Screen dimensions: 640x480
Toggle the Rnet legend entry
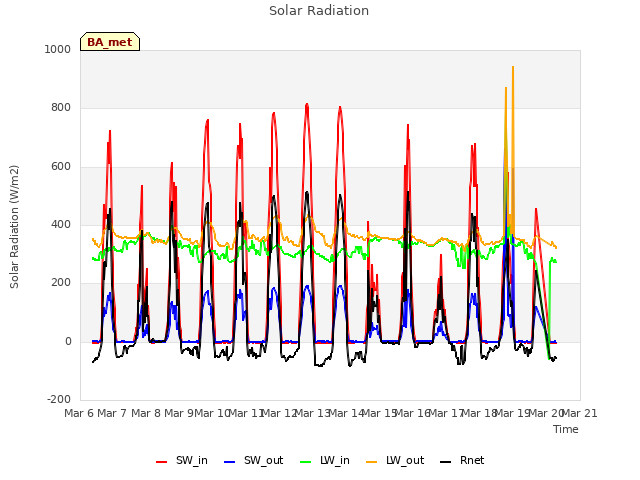[462, 461]
